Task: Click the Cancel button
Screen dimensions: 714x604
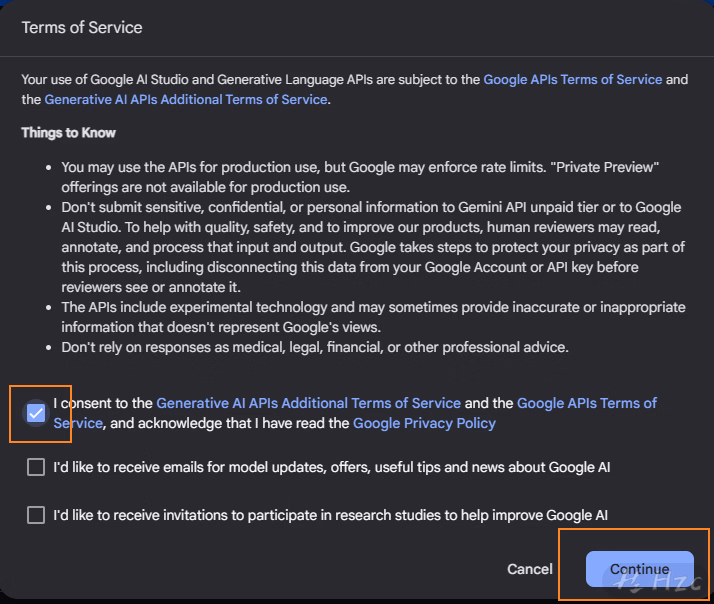Action: point(530,569)
